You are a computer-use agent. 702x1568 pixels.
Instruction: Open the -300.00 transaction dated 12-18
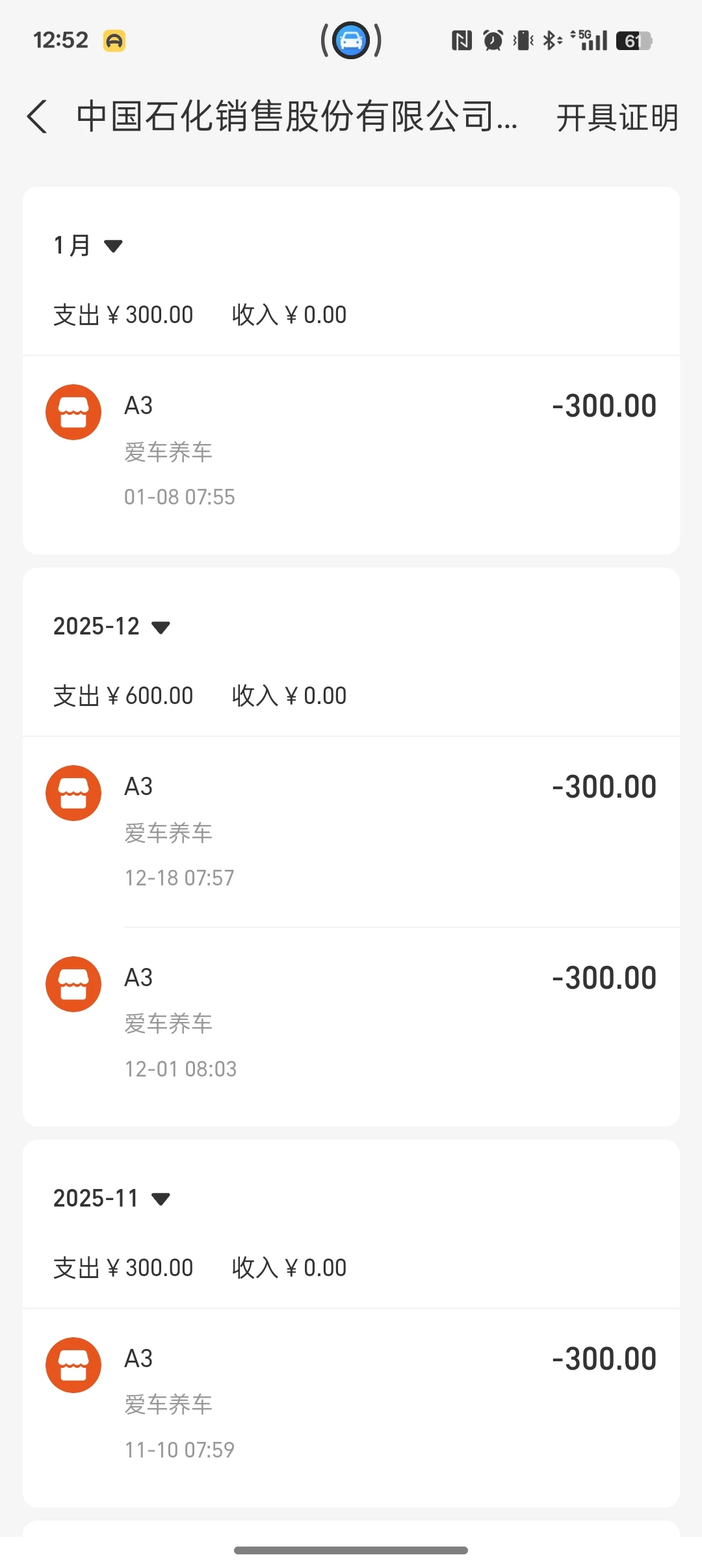(390, 830)
